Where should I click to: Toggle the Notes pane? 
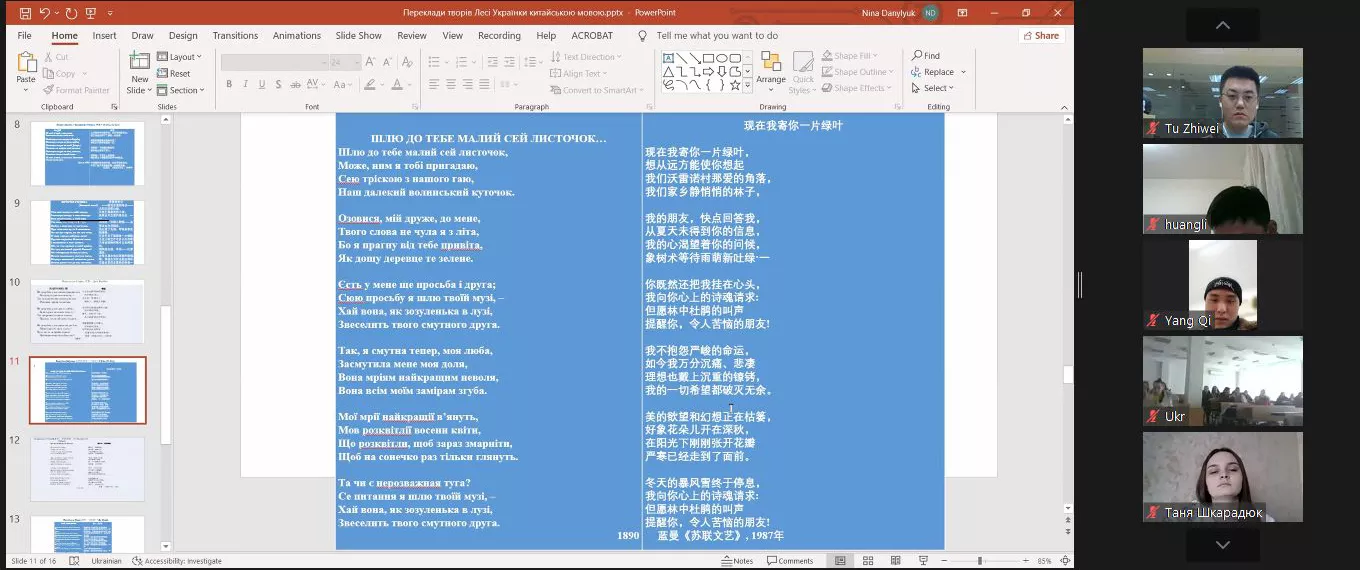coord(738,561)
